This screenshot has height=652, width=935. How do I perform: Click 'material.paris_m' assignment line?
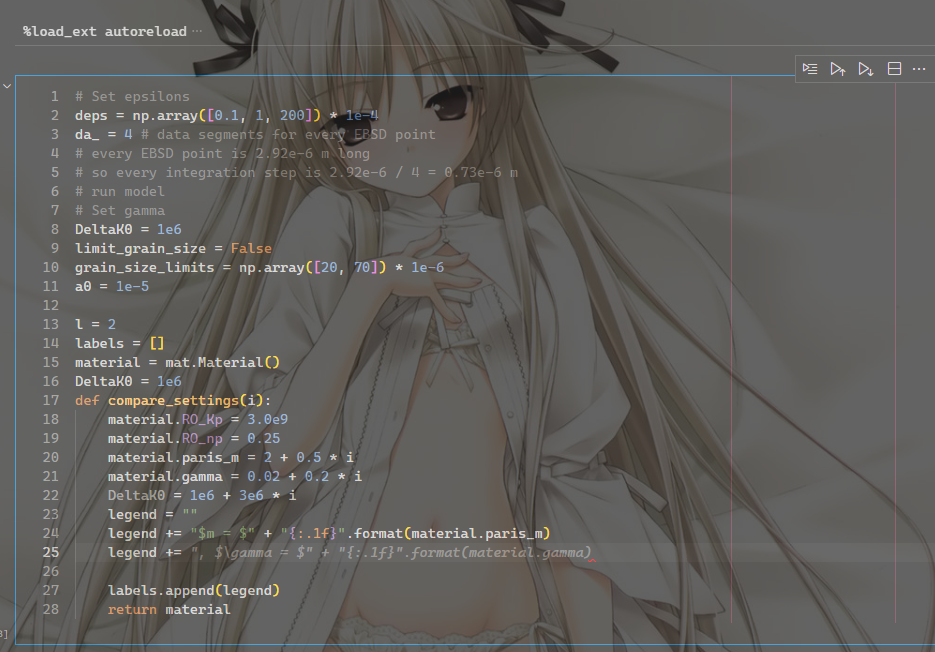pyautogui.click(x=231, y=458)
